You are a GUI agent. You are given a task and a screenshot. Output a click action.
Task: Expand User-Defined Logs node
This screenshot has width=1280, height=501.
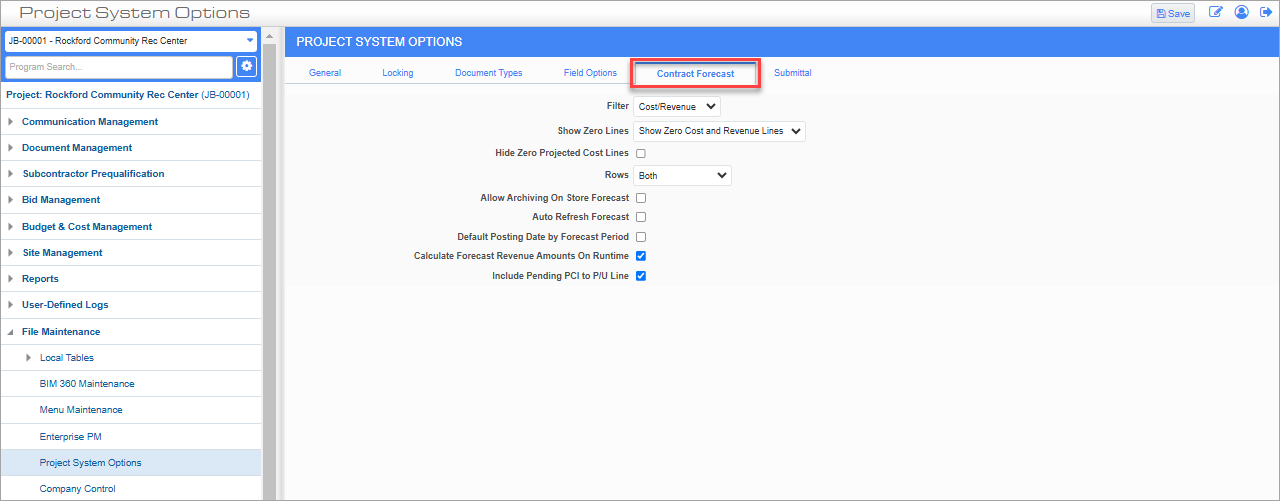(10, 305)
